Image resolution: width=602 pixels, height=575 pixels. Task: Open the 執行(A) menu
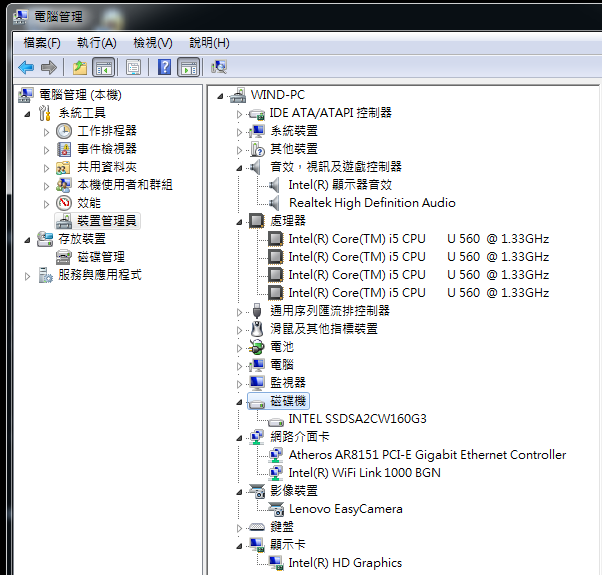tap(97, 43)
